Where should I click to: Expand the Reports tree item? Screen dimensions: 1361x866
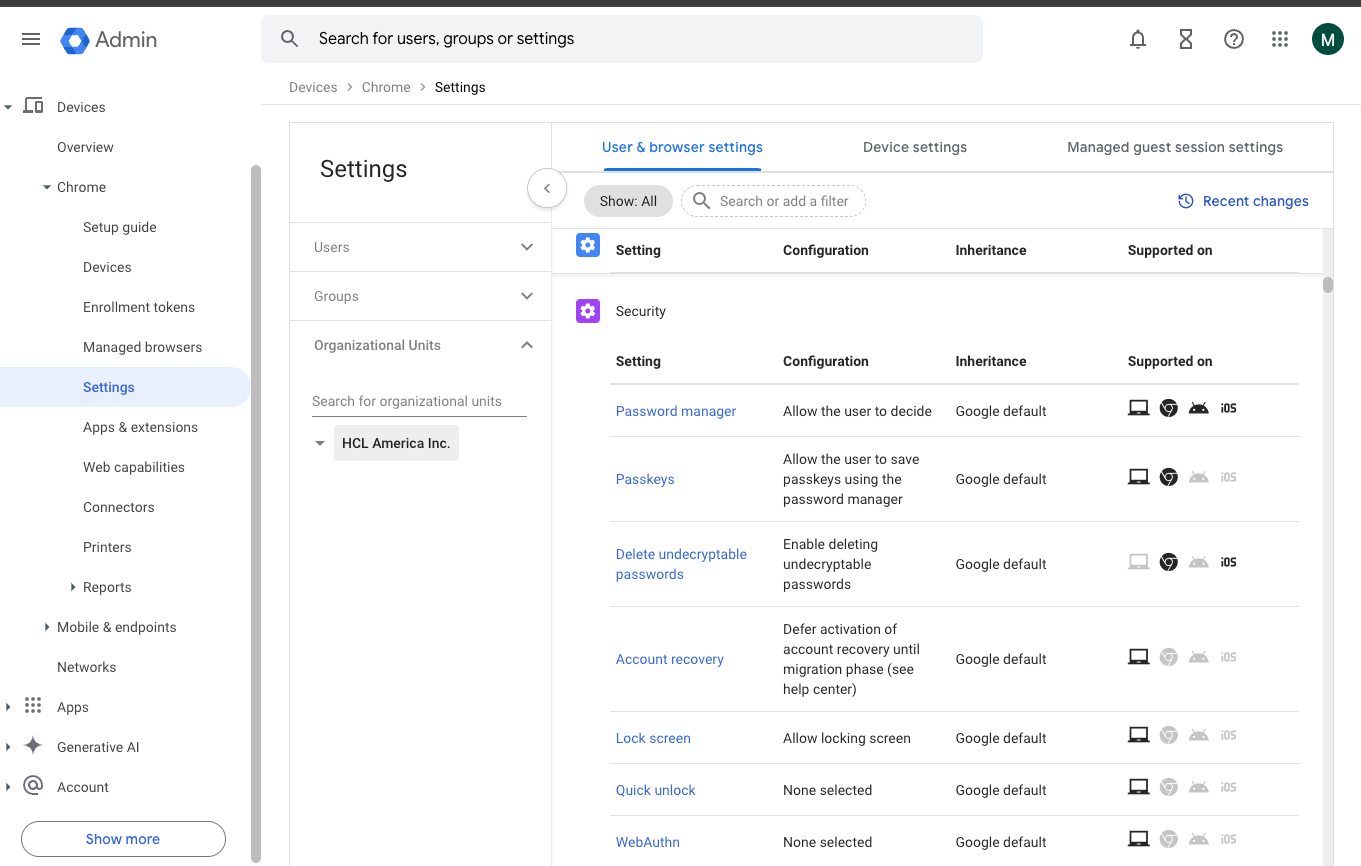coord(73,587)
